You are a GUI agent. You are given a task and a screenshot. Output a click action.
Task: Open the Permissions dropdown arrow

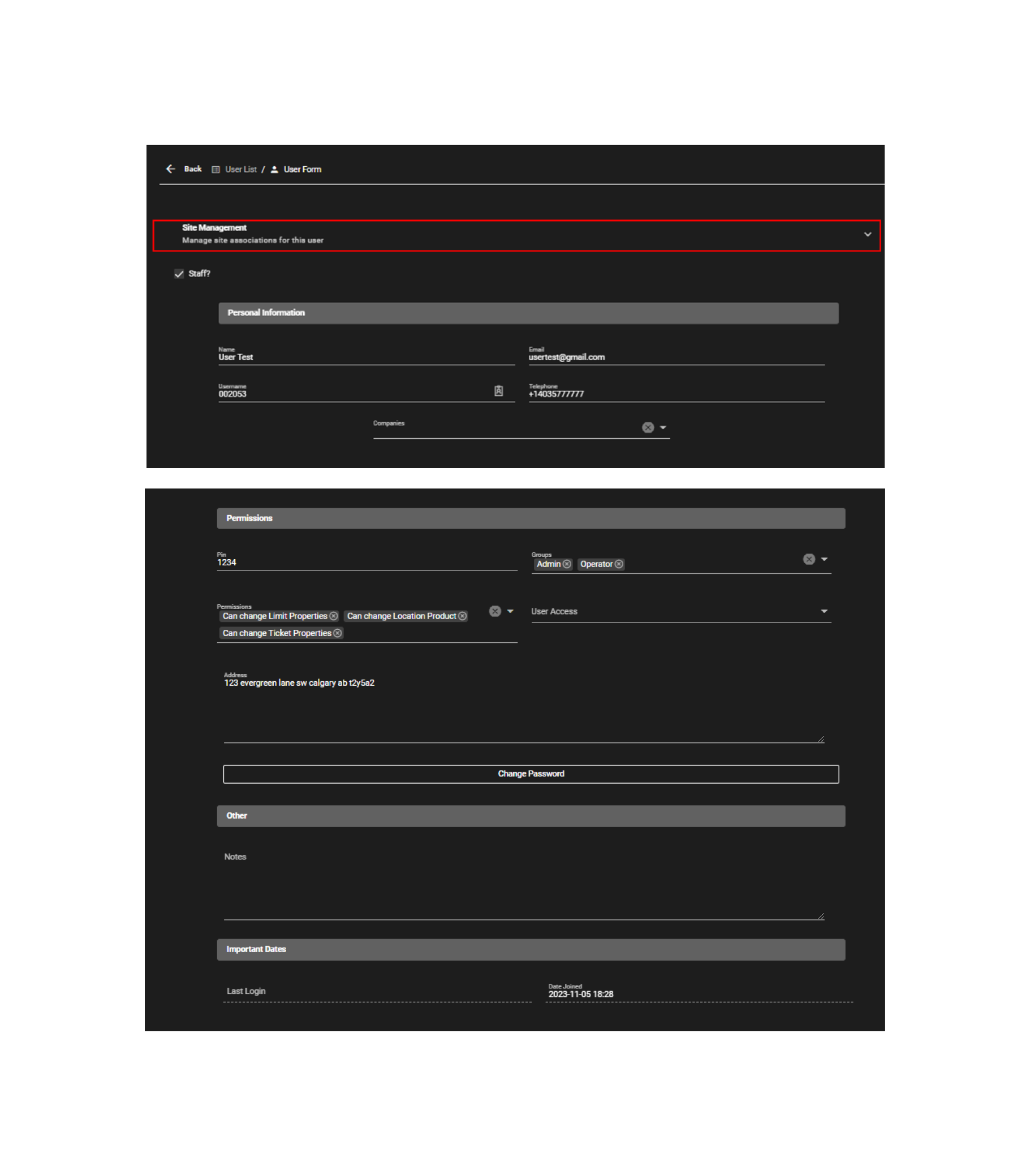[x=510, y=611]
